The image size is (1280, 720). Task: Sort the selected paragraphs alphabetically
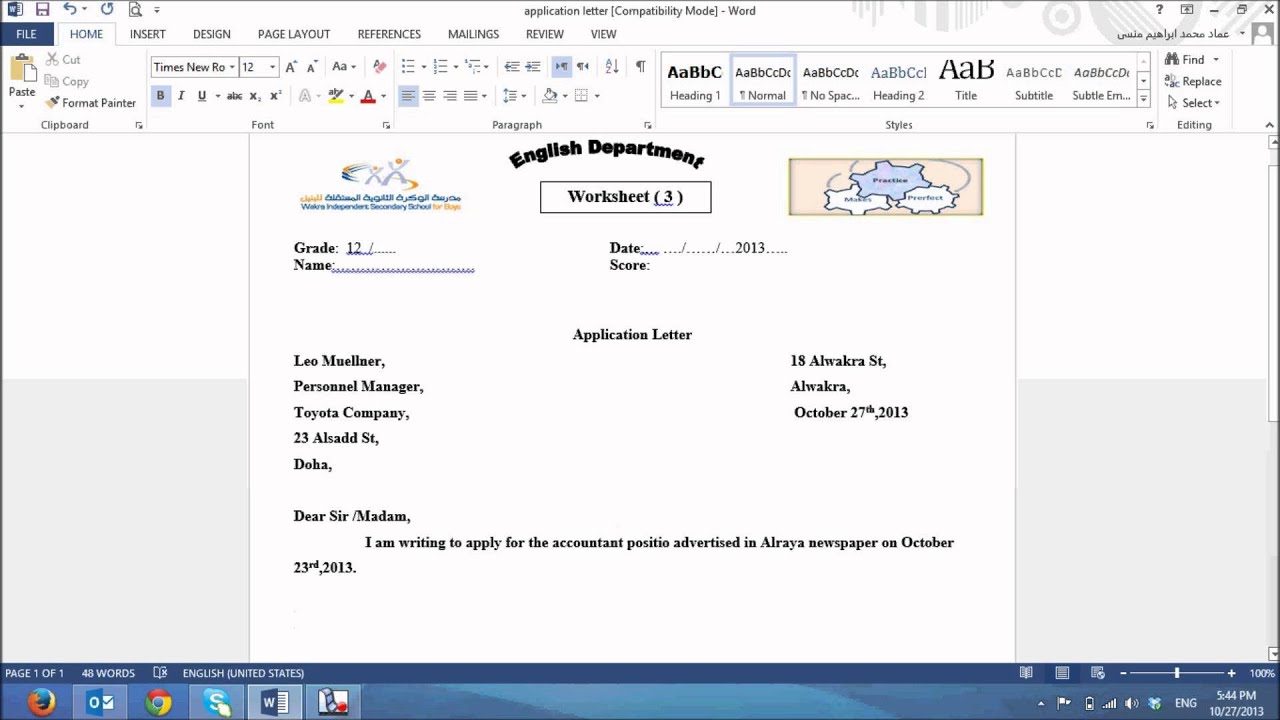coord(612,67)
